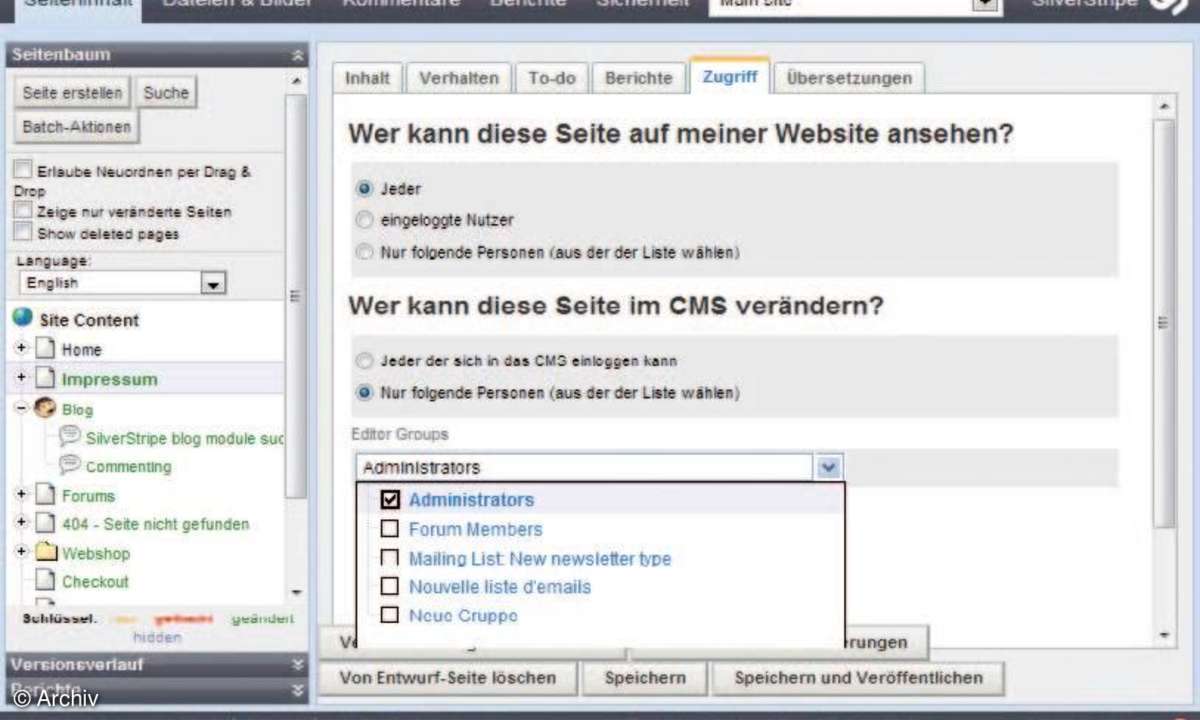
Task: Check Mailing List: New newsletter type
Action: click(x=390, y=557)
